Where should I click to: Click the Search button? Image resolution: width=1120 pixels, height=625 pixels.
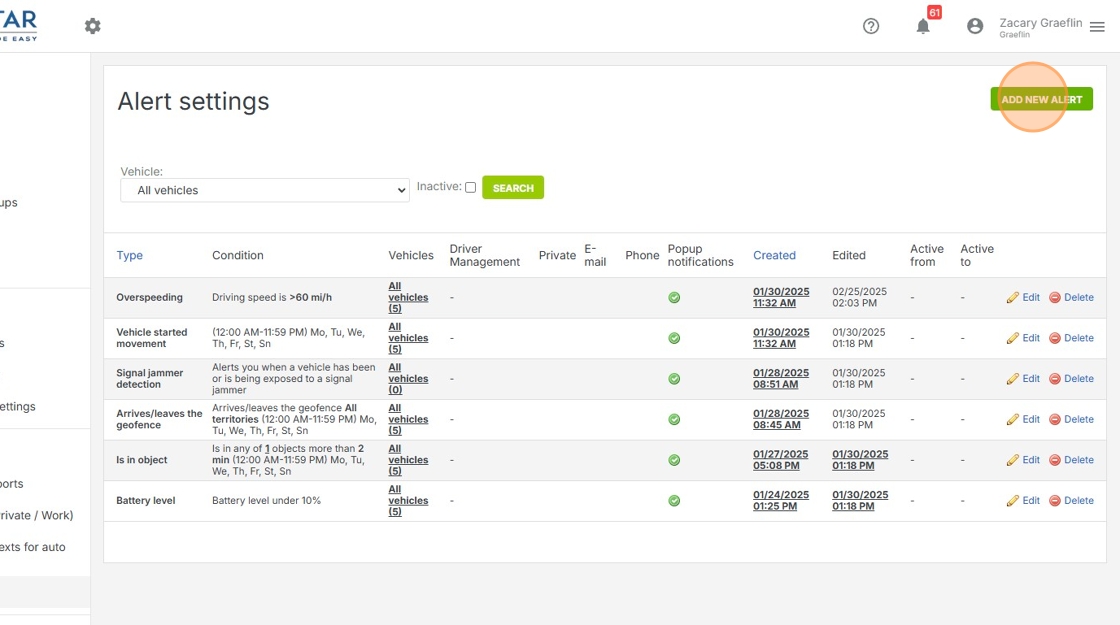click(x=513, y=187)
